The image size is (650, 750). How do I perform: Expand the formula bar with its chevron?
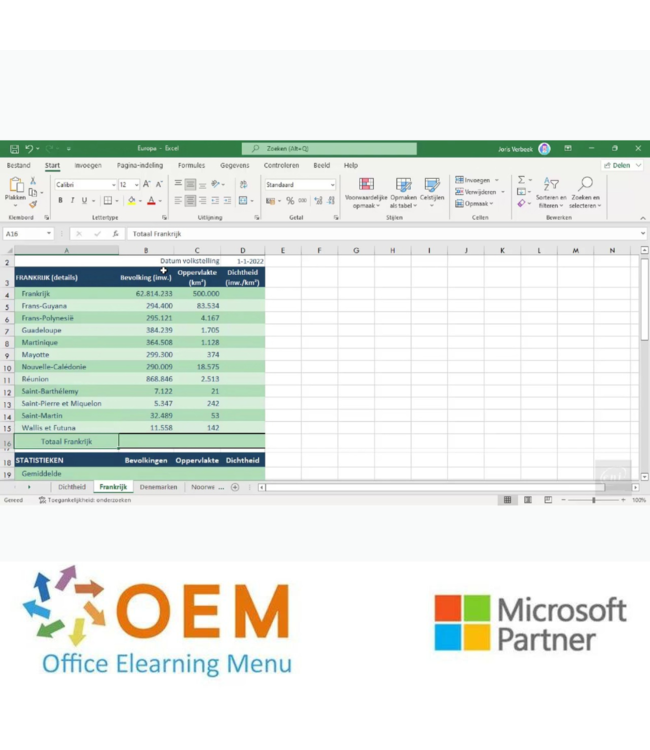click(643, 233)
